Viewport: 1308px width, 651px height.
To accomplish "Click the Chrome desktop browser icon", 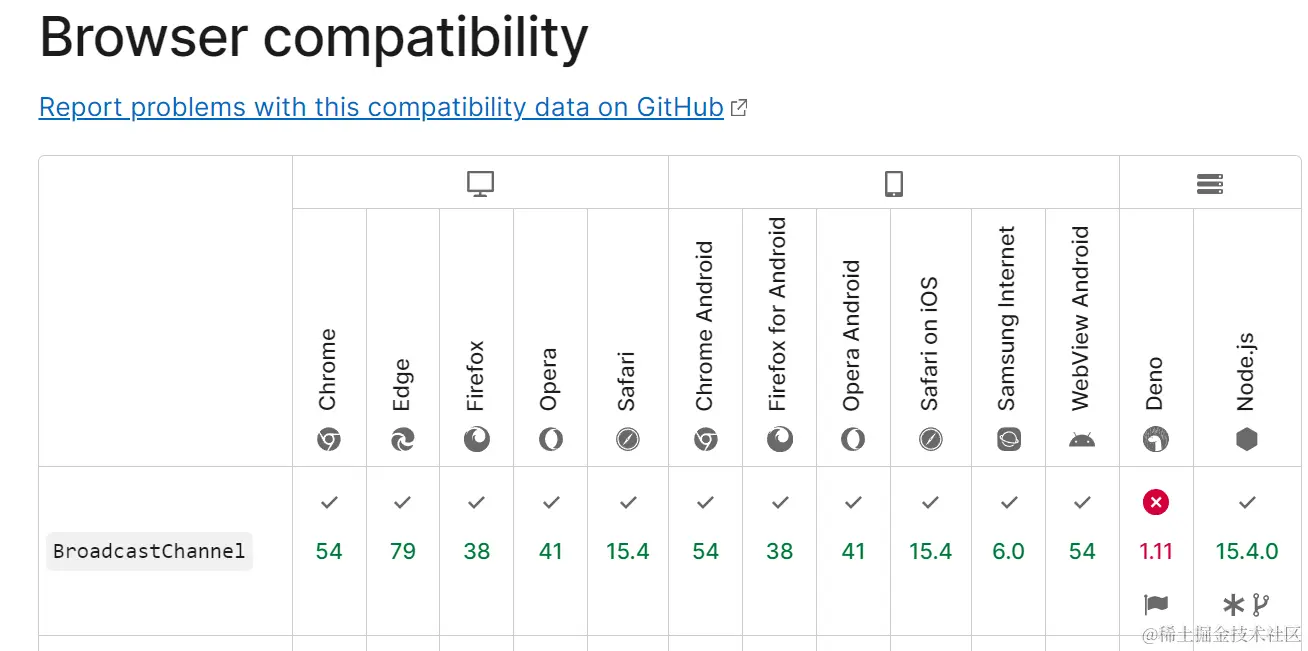I will click(x=329, y=439).
